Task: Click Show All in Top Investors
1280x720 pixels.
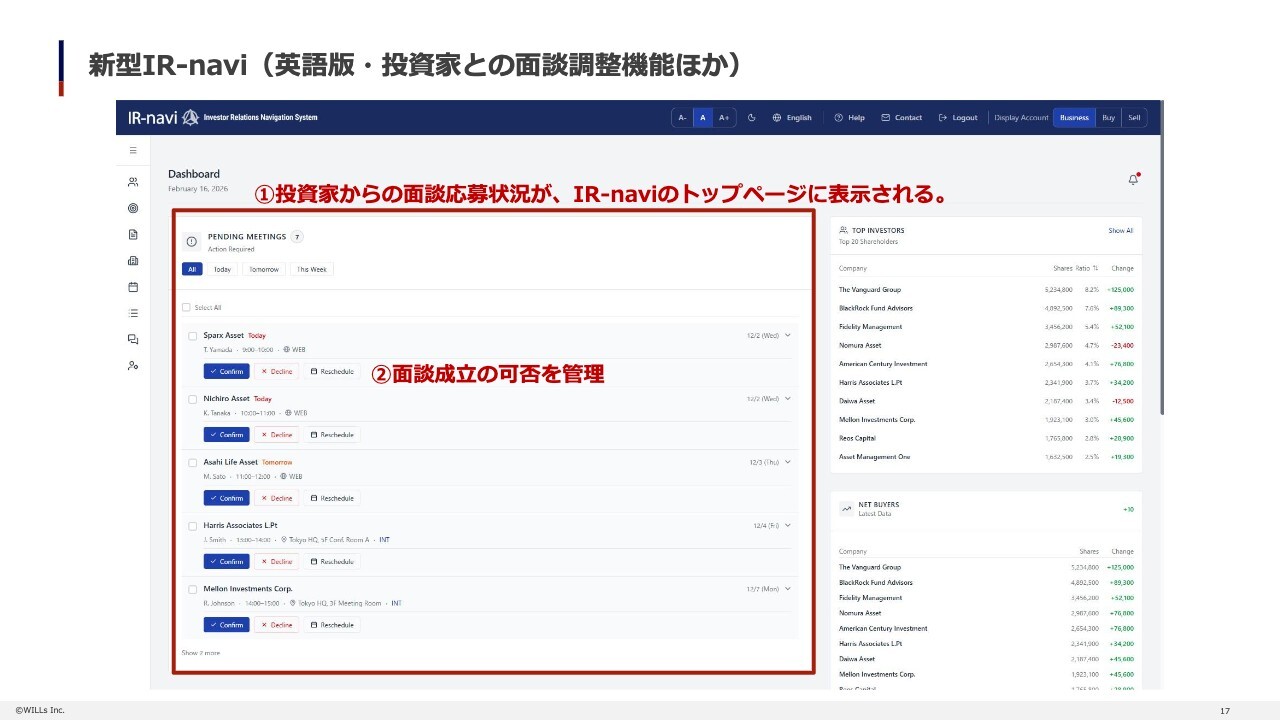Action: [1120, 231]
